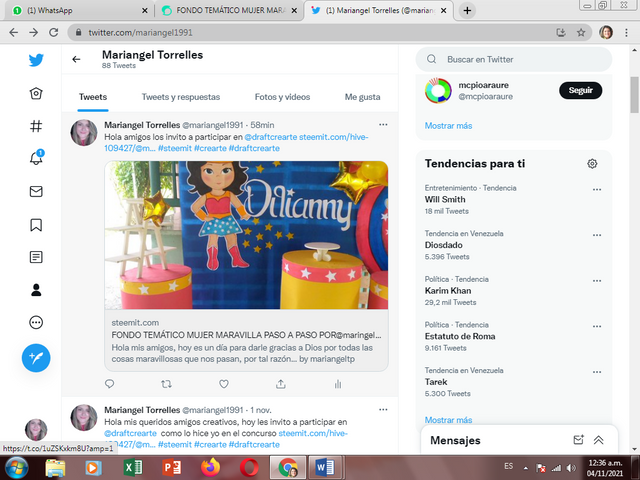The image size is (640, 480).
Task: Switch to WhatsApp browser tab
Action: [78, 11]
